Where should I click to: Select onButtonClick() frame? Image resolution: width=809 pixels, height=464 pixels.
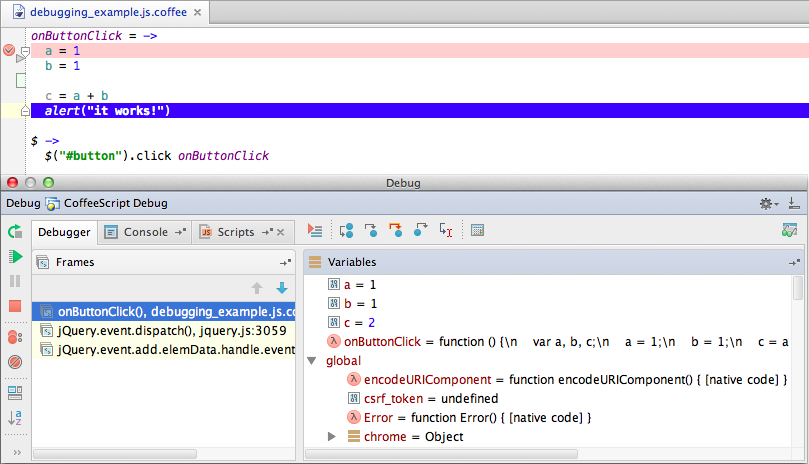[x=164, y=312]
